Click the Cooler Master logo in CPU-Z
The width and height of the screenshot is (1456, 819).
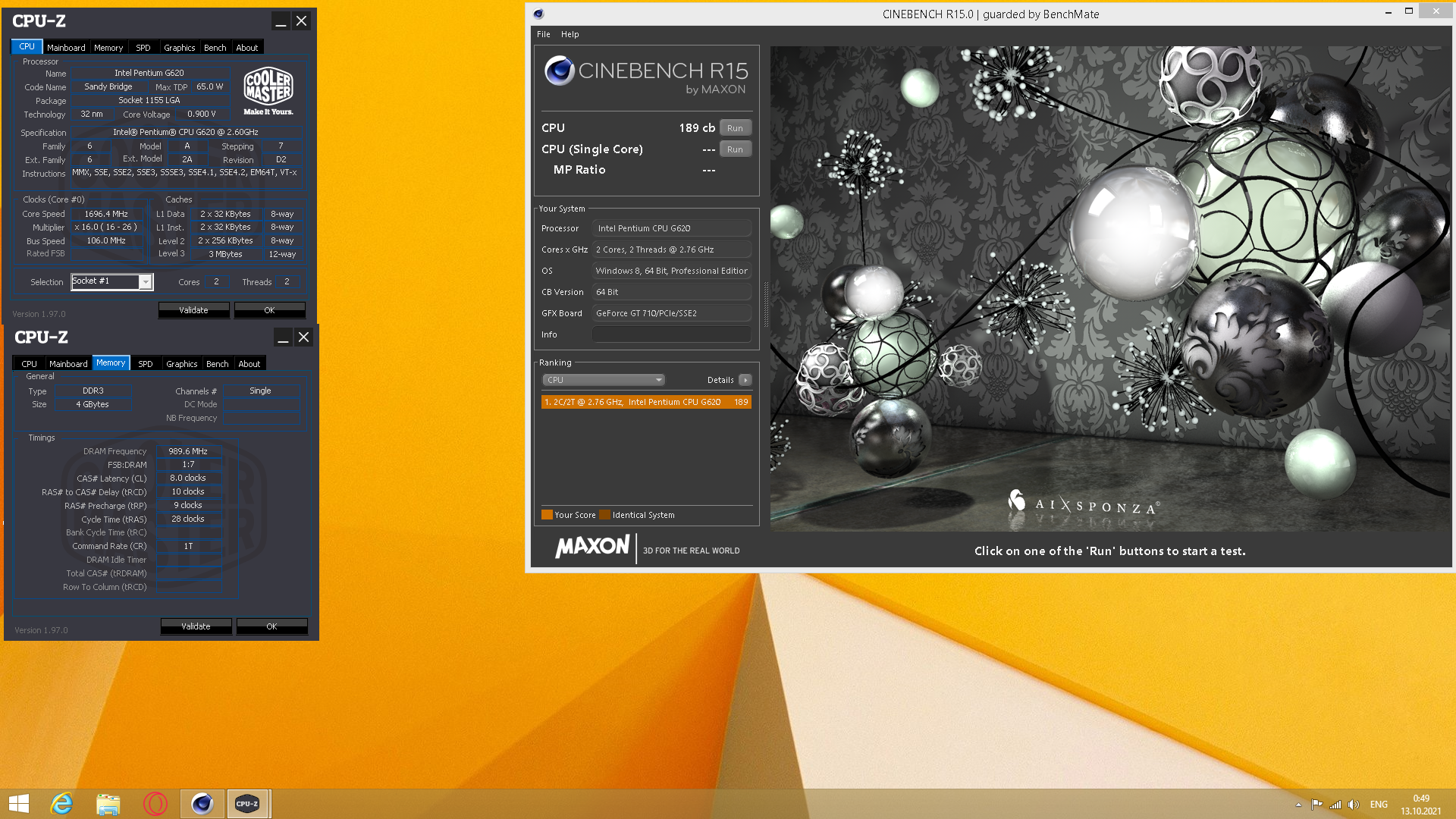268,91
